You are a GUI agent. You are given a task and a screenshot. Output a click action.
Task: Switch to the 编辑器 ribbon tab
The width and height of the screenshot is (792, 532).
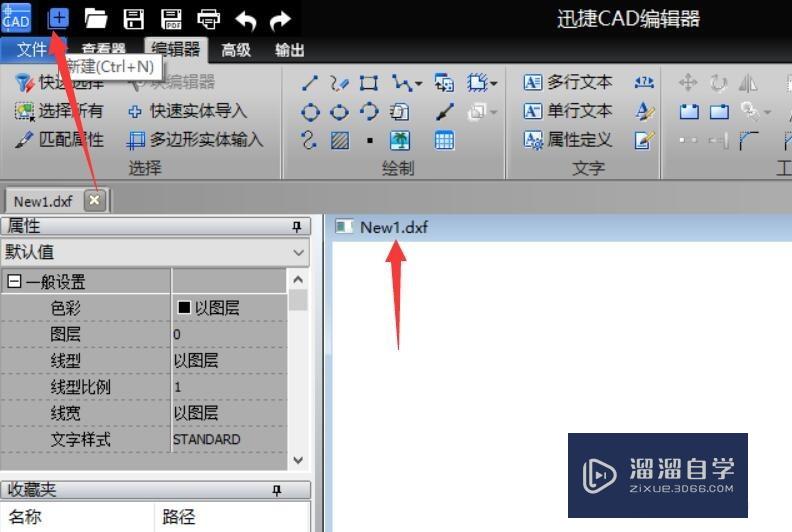click(176, 50)
